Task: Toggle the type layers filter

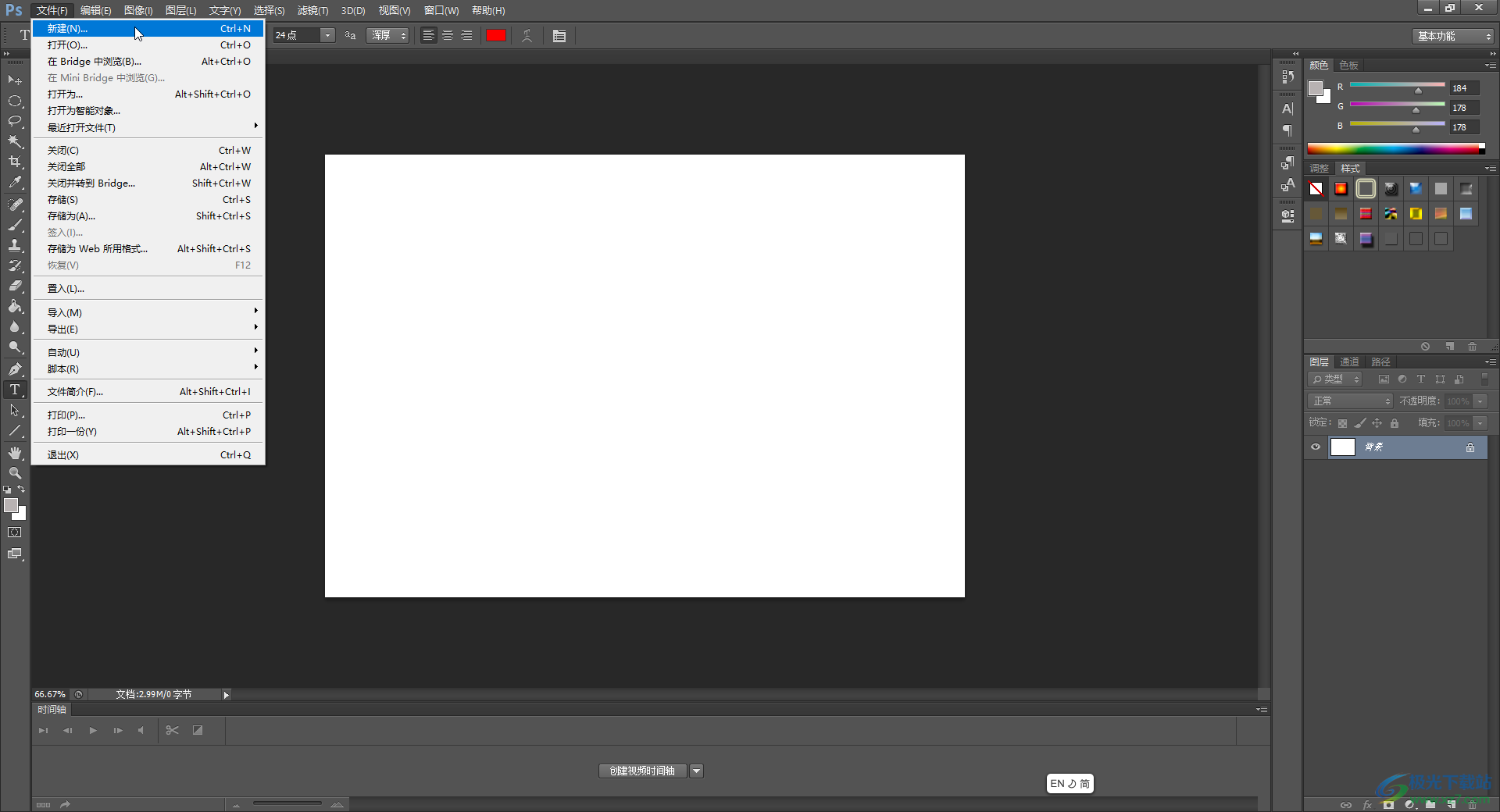Action: pos(1421,379)
